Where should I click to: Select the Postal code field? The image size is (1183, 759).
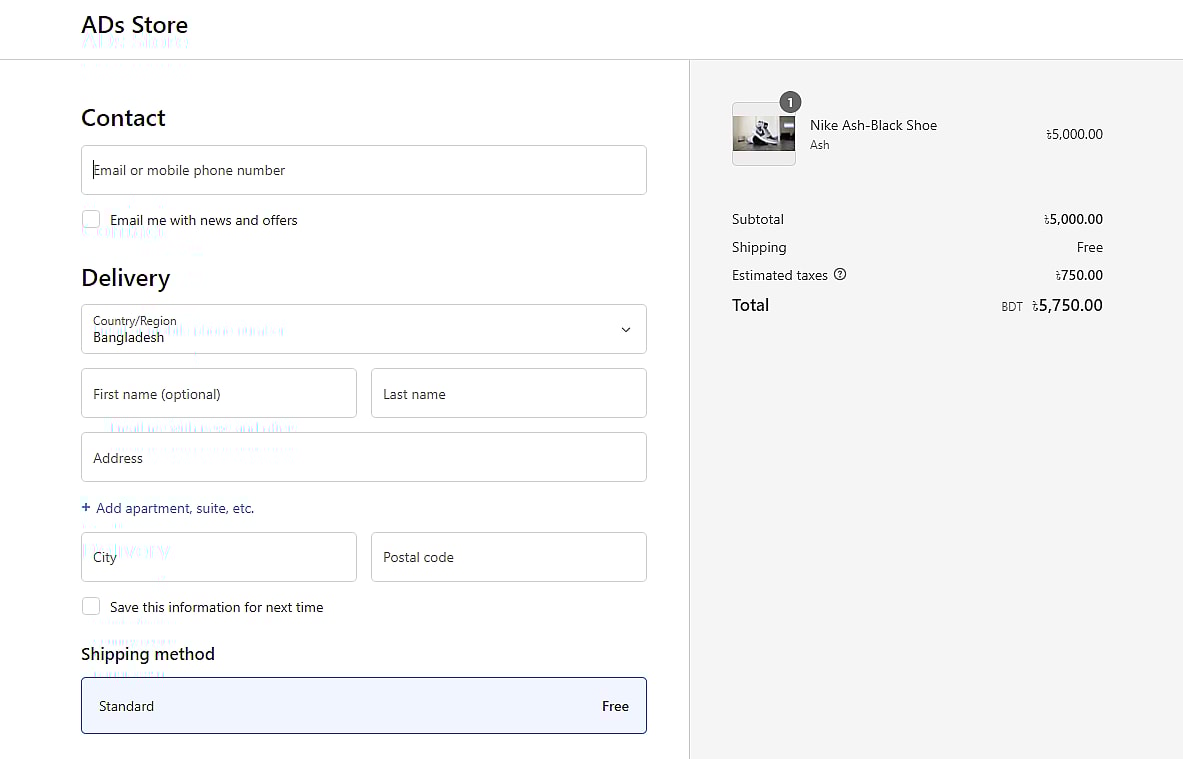(x=508, y=557)
